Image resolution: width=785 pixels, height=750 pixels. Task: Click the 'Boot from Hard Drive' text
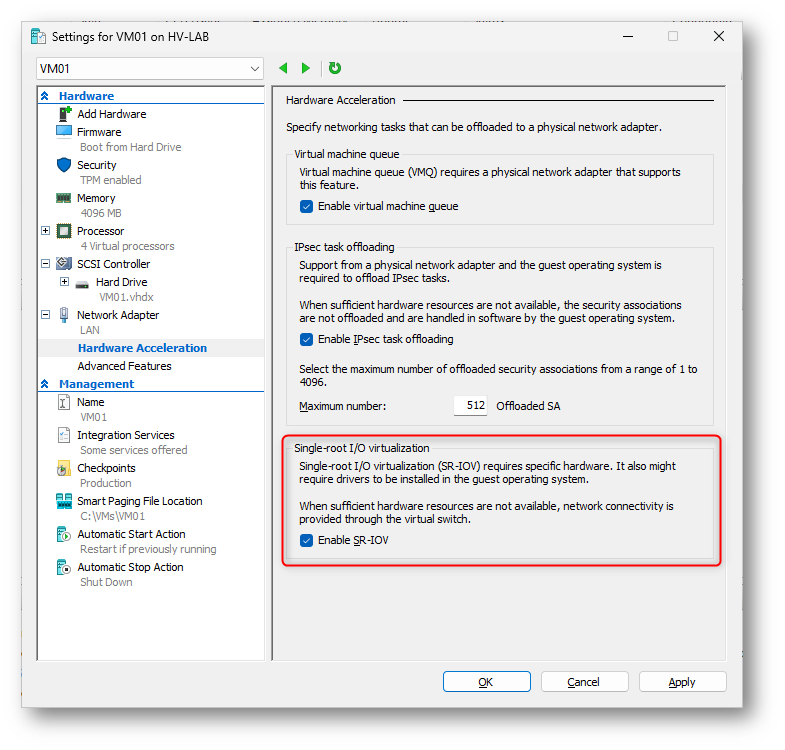point(131,147)
